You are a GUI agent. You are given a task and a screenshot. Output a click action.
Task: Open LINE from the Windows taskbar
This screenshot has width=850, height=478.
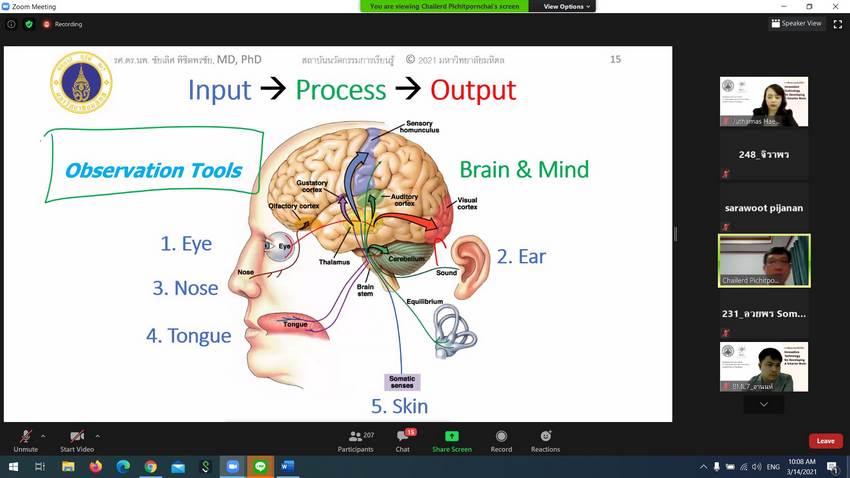click(260, 466)
